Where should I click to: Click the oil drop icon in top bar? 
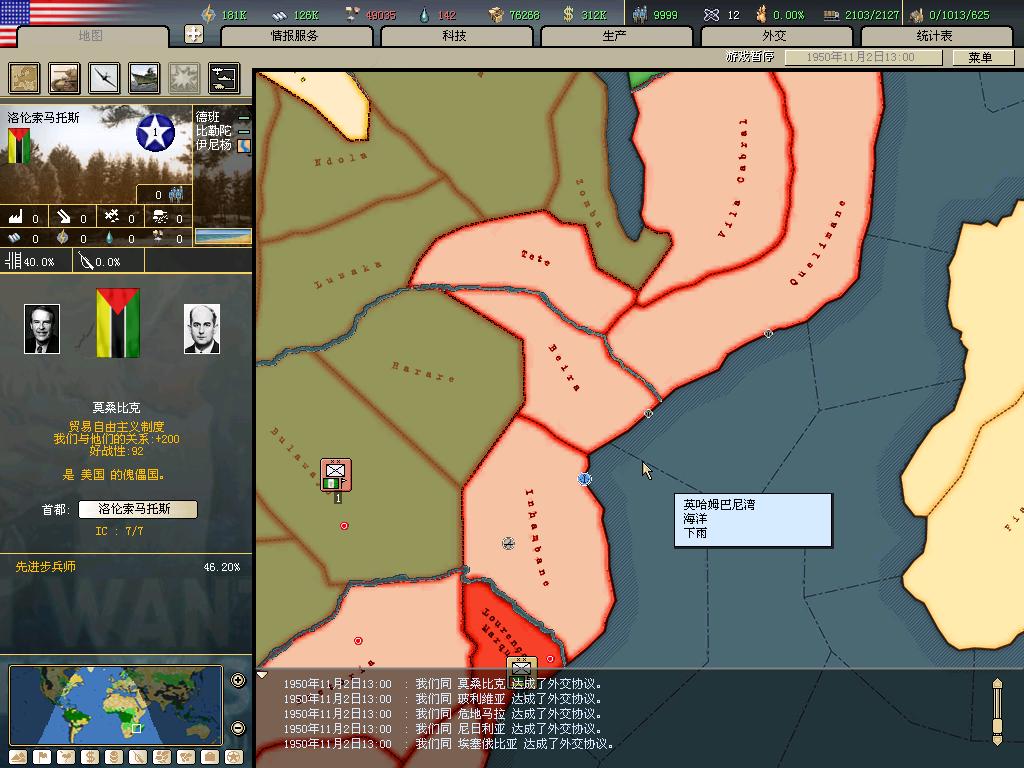[x=424, y=14]
